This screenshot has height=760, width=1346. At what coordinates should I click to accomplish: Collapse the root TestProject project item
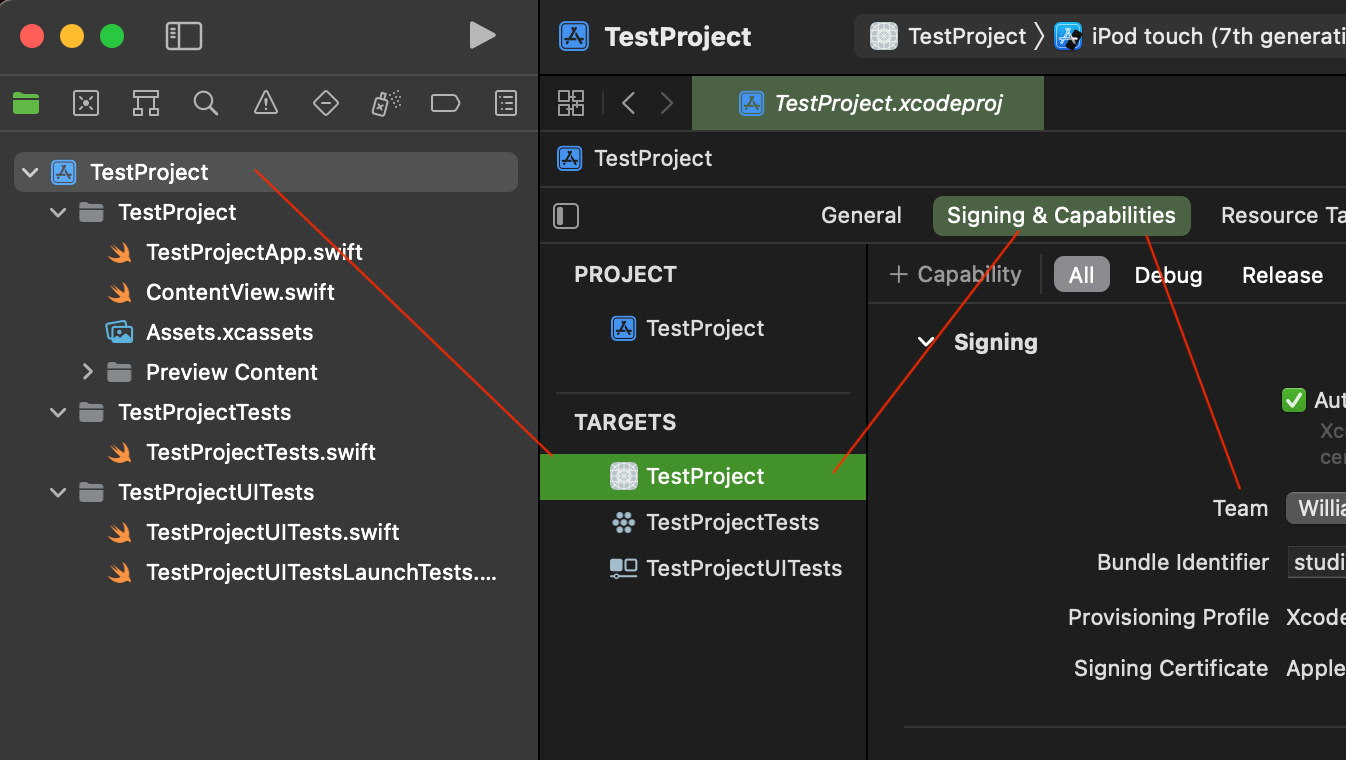(x=30, y=172)
